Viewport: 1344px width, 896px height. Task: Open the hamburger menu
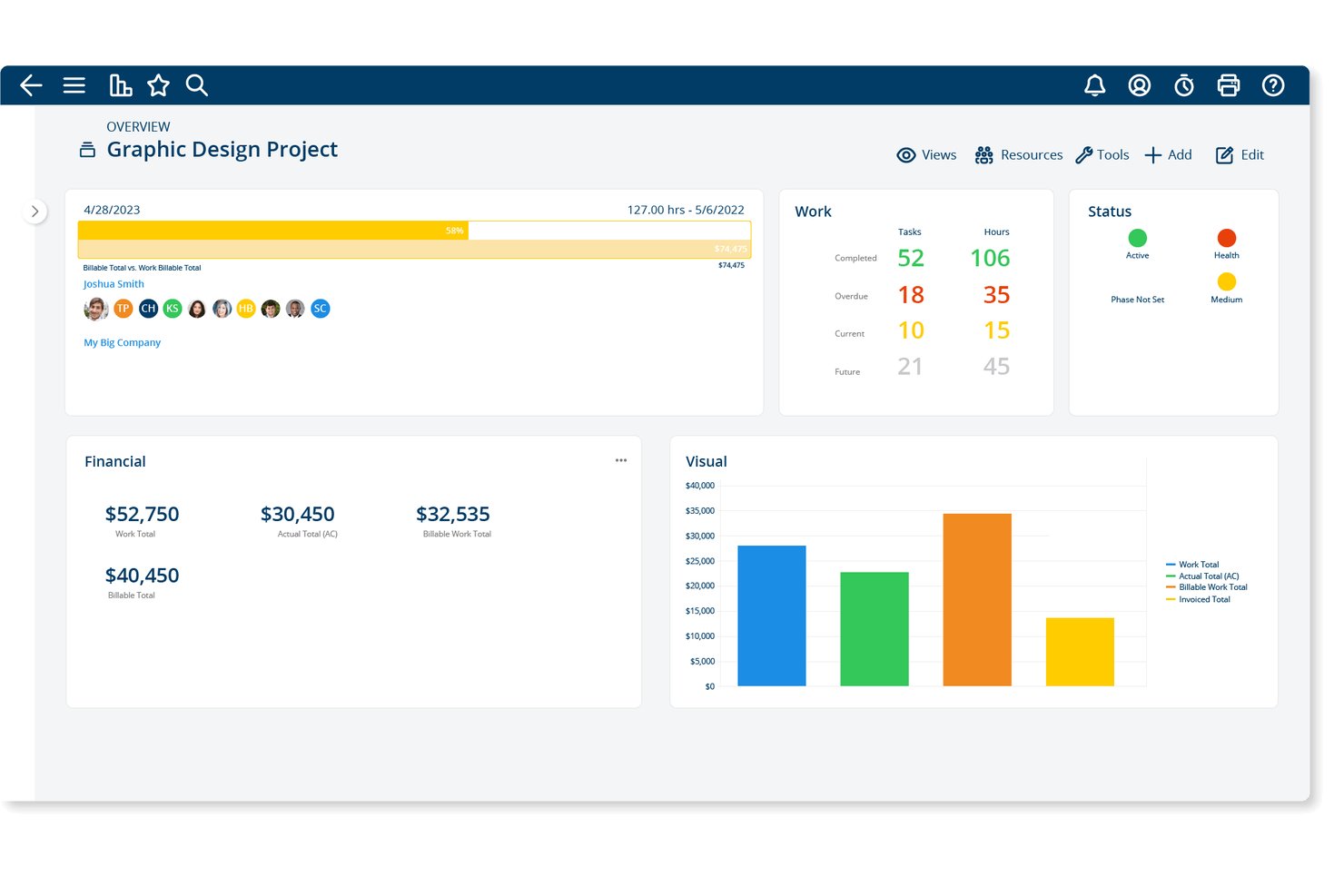click(74, 85)
